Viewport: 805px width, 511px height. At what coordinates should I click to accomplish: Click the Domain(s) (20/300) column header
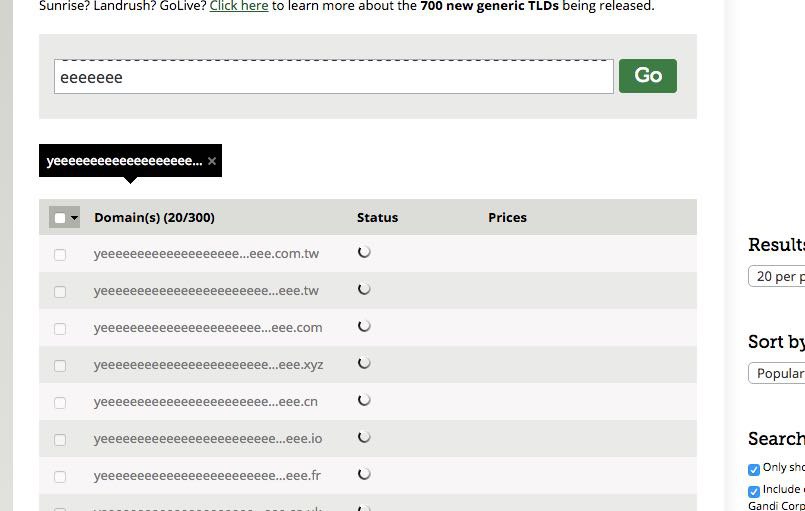(x=154, y=218)
